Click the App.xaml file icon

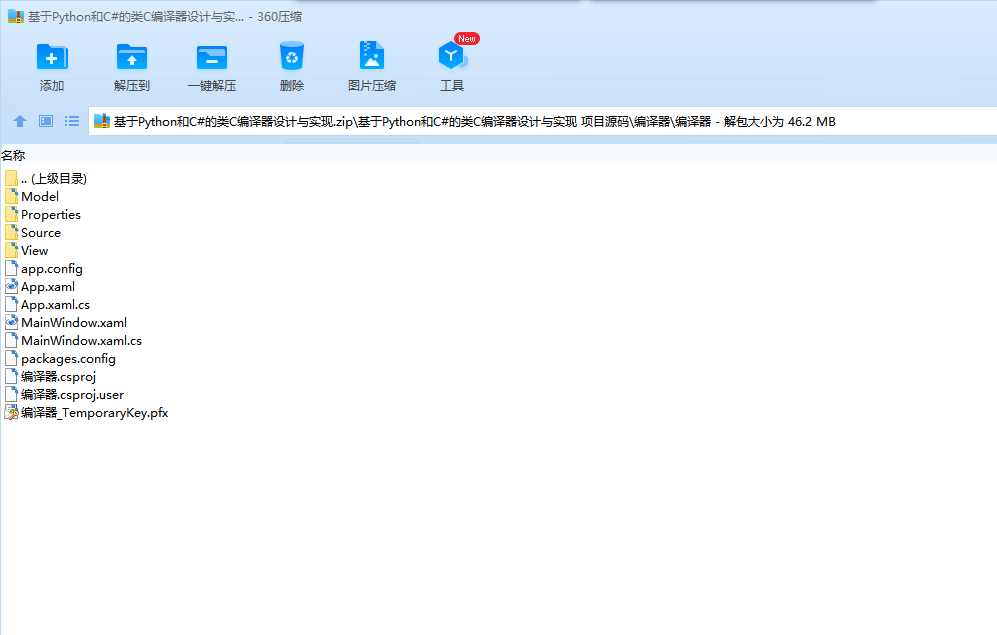click(11, 287)
